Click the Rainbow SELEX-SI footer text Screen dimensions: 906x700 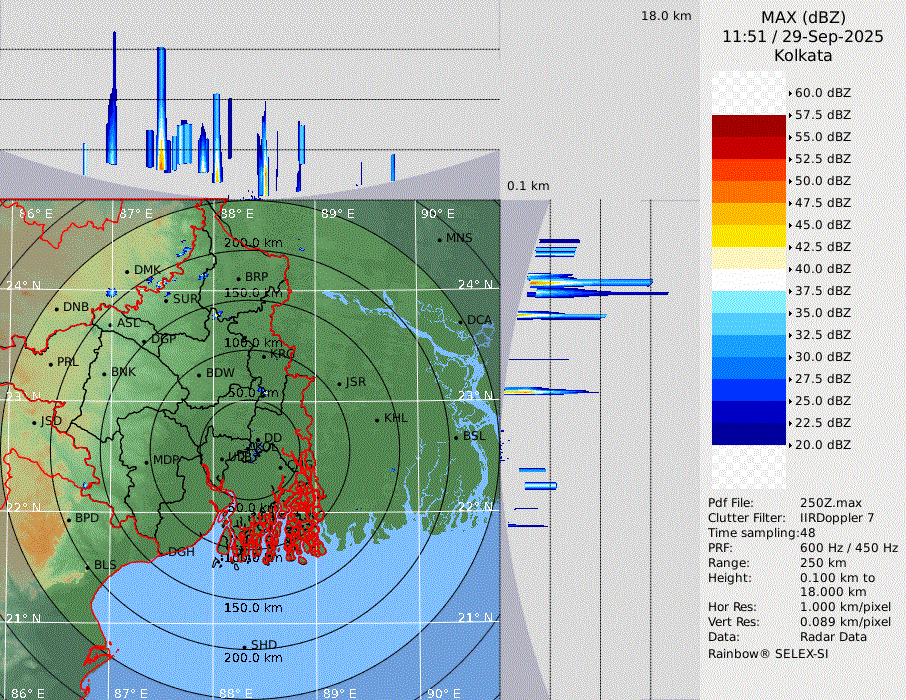pos(768,654)
